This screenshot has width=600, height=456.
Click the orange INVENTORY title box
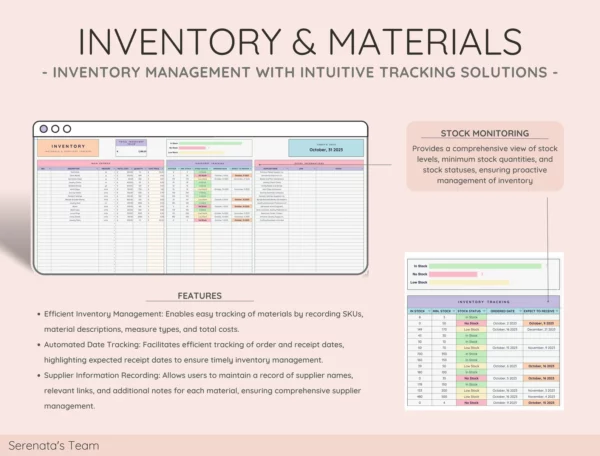click(68, 148)
